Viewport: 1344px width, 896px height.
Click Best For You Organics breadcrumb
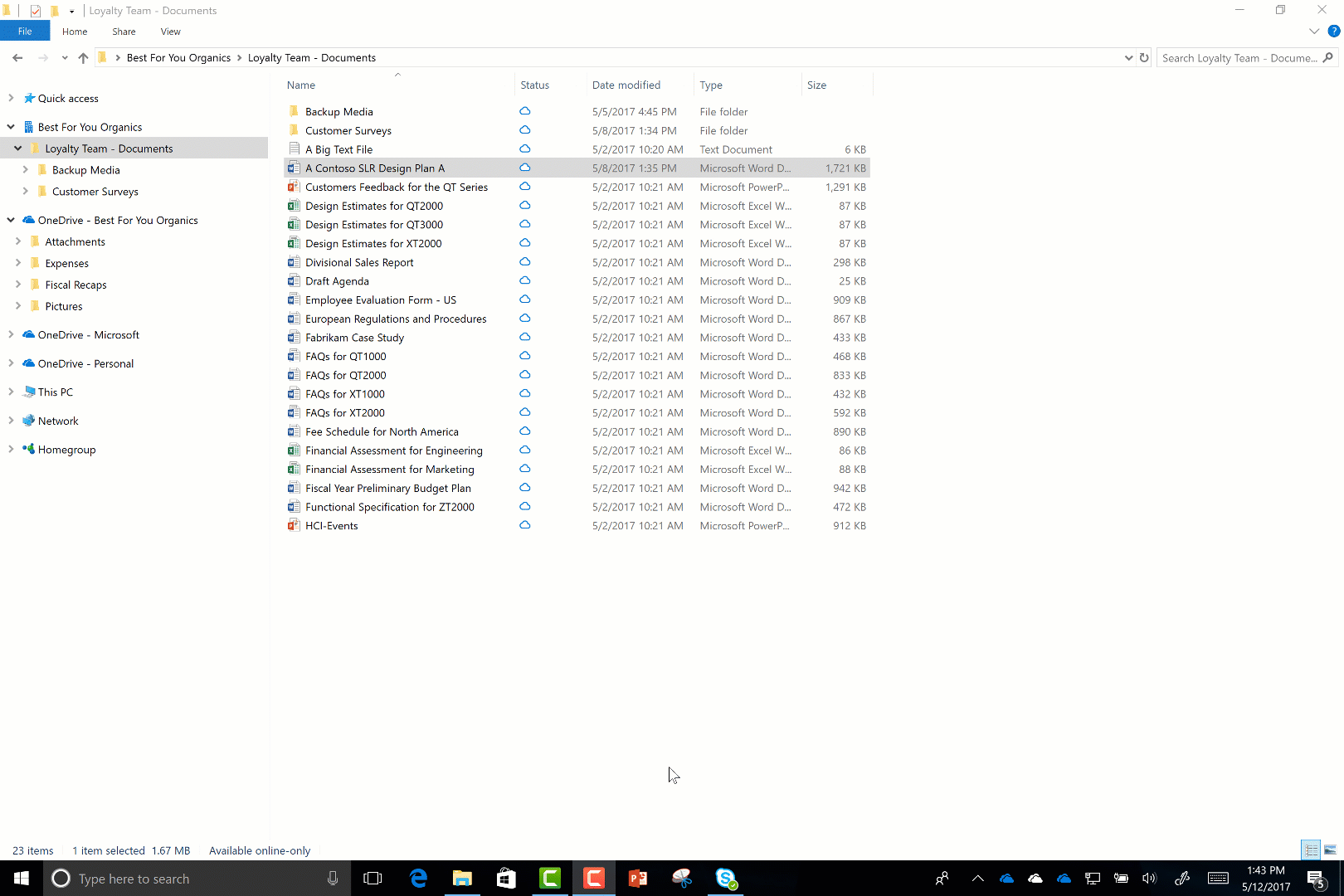point(178,57)
